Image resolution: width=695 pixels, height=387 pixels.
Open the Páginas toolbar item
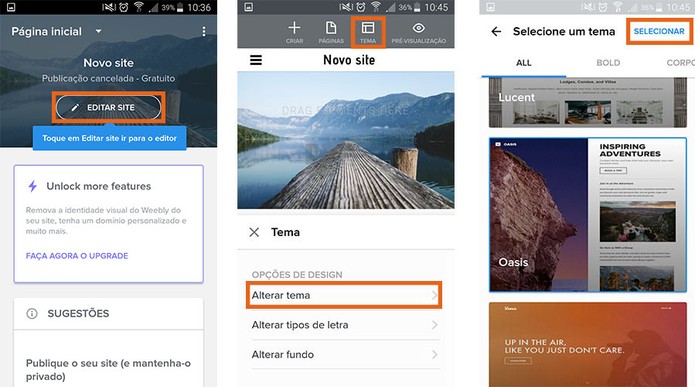pyautogui.click(x=331, y=32)
